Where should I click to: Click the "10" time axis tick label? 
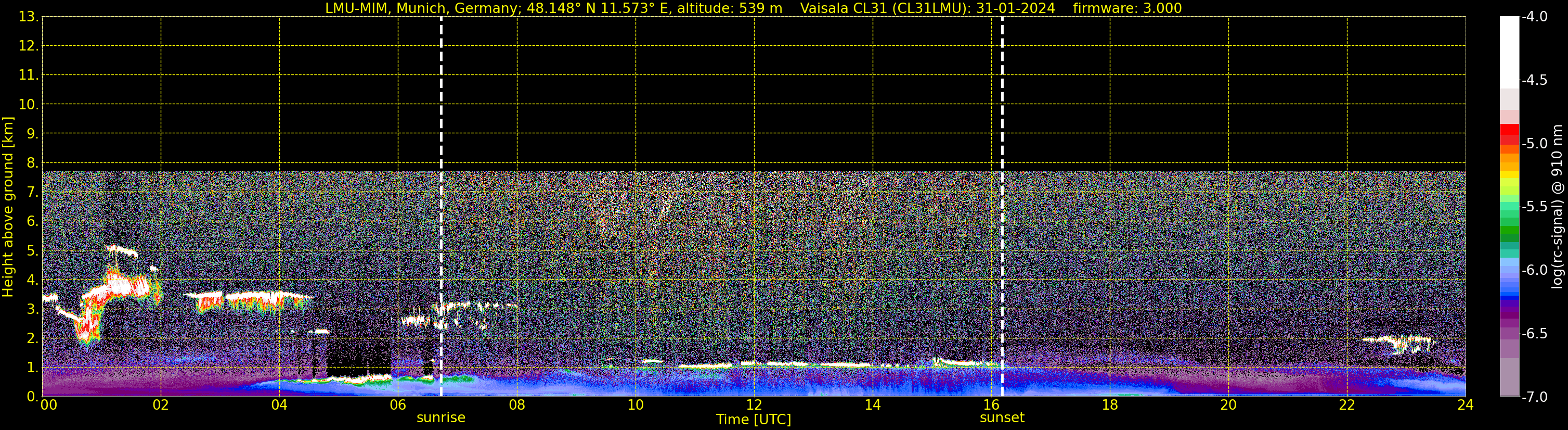click(636, 406)
